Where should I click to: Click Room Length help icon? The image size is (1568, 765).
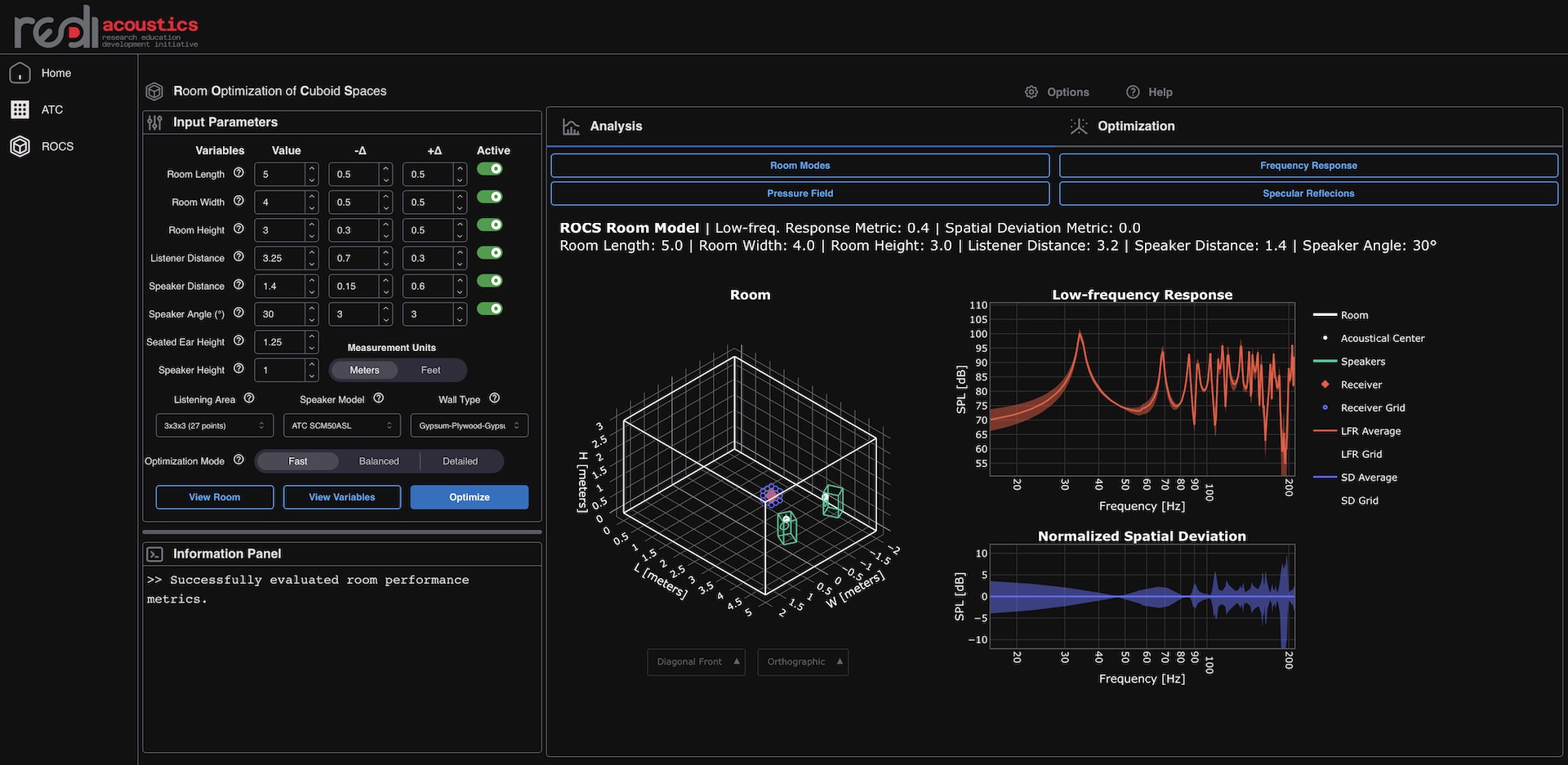[238, 173]
